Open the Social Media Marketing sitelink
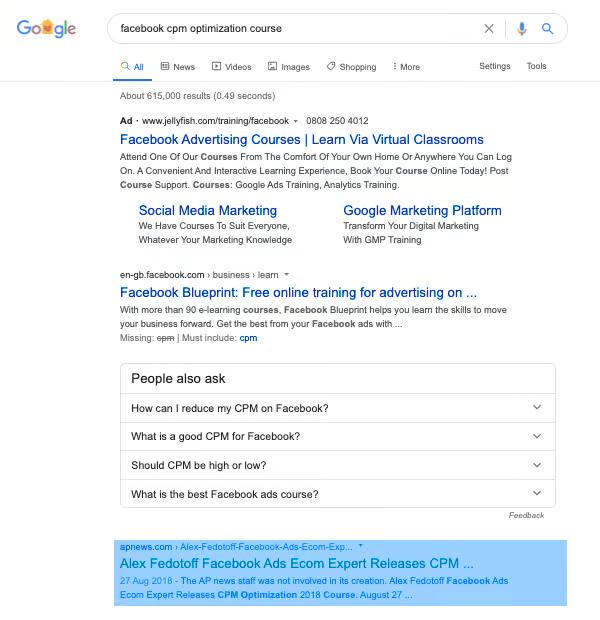Viewport: 600px width, 620px height. click(208, 210)
